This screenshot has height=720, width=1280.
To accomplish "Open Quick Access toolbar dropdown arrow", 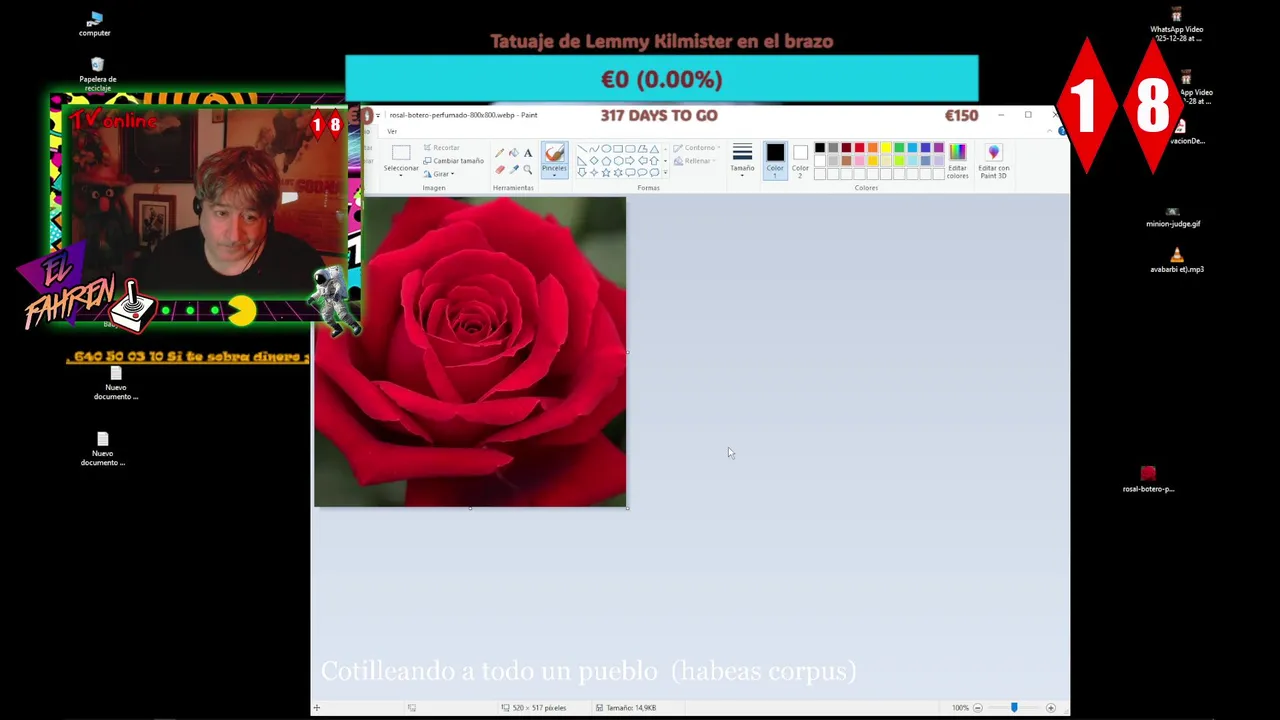I will 378,115.
